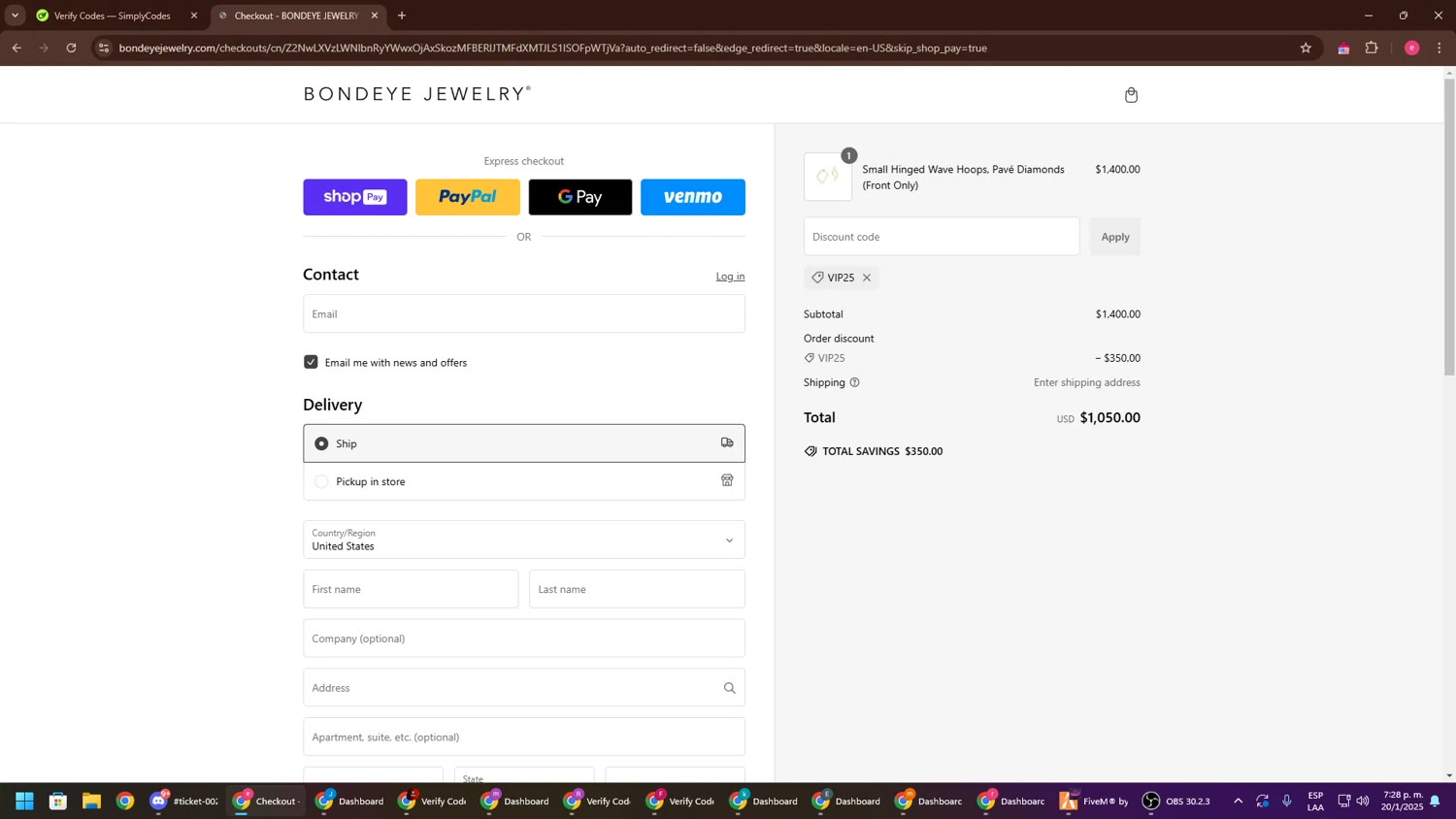
Task: Pay with Venmo express checkout
Action: point(693,197)
